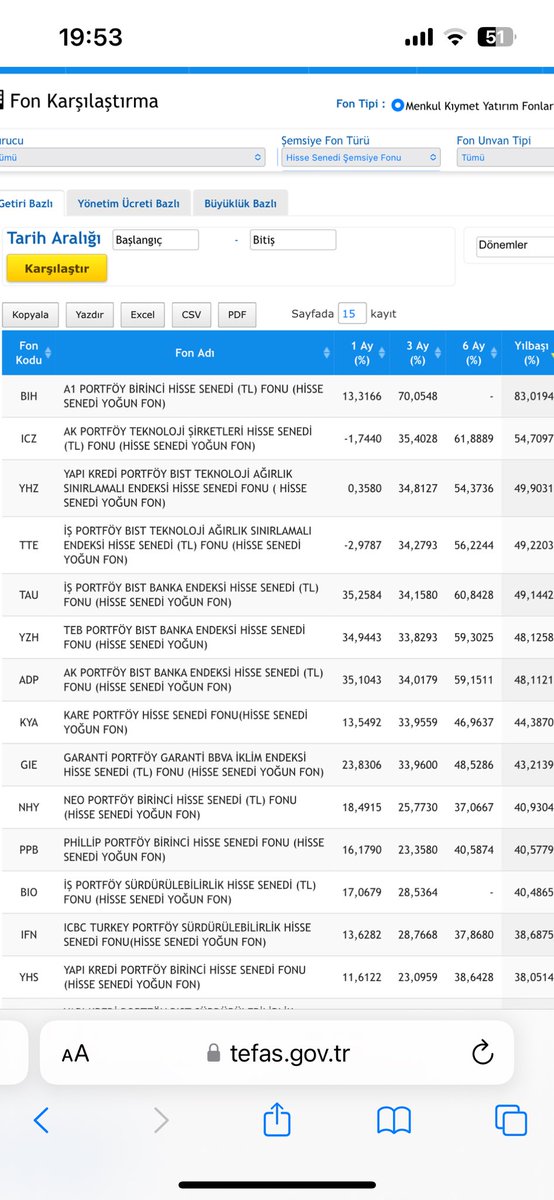554x1200 pixels.
Task: Click the records-per-page field showing 15
Action: [x=352, y=314]
